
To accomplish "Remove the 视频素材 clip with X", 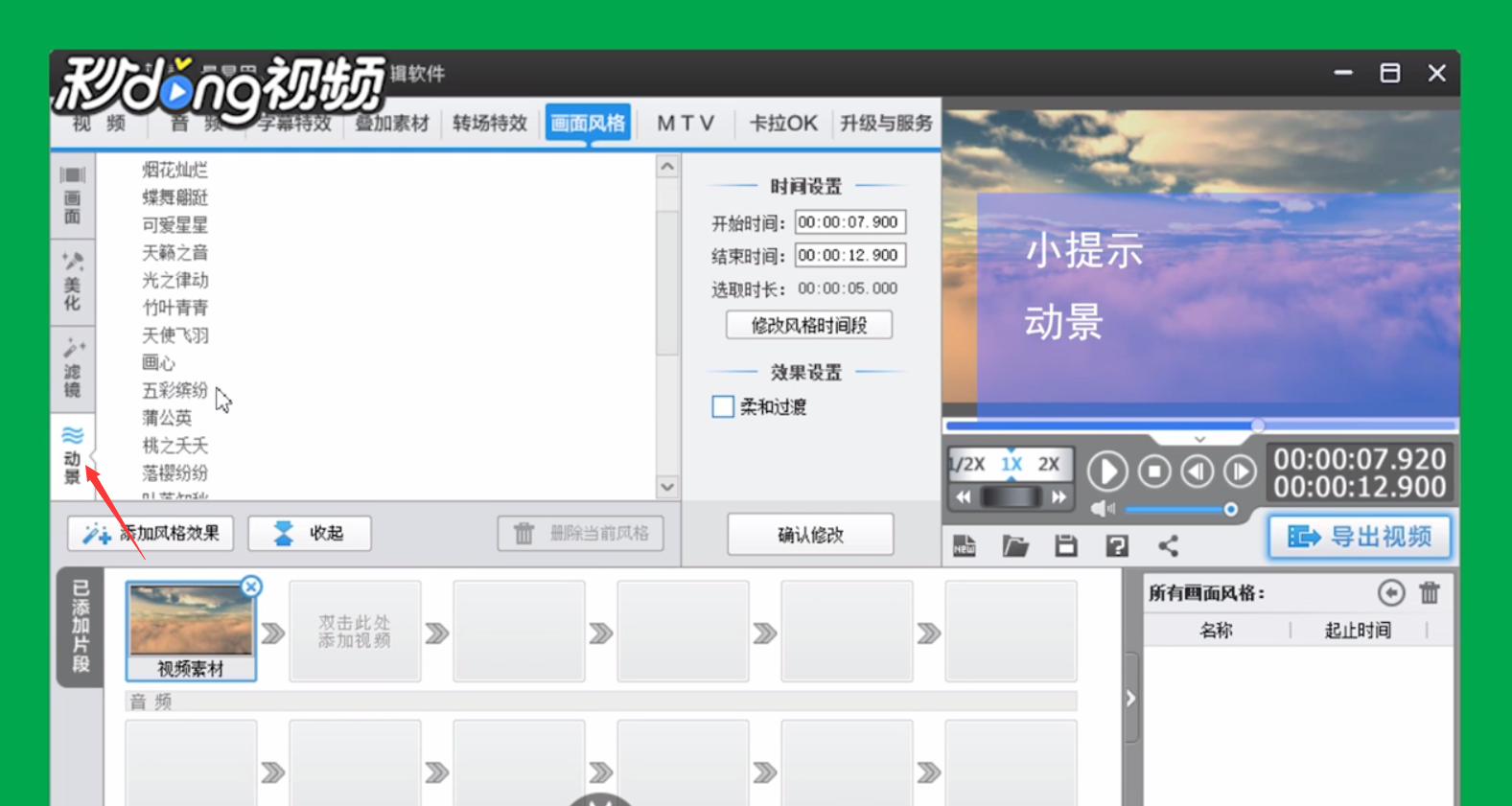I will [x=251, y=587].
